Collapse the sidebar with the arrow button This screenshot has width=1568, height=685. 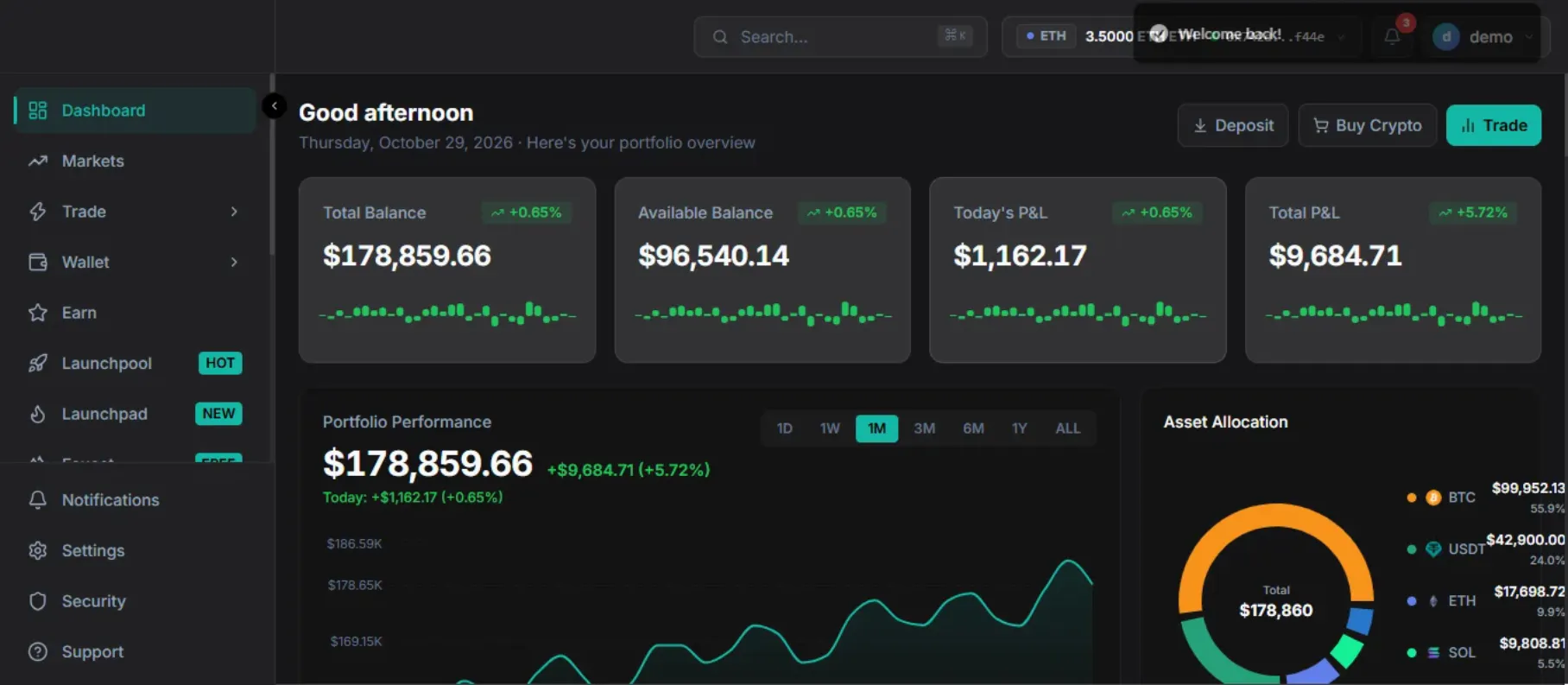coord(274,105)
